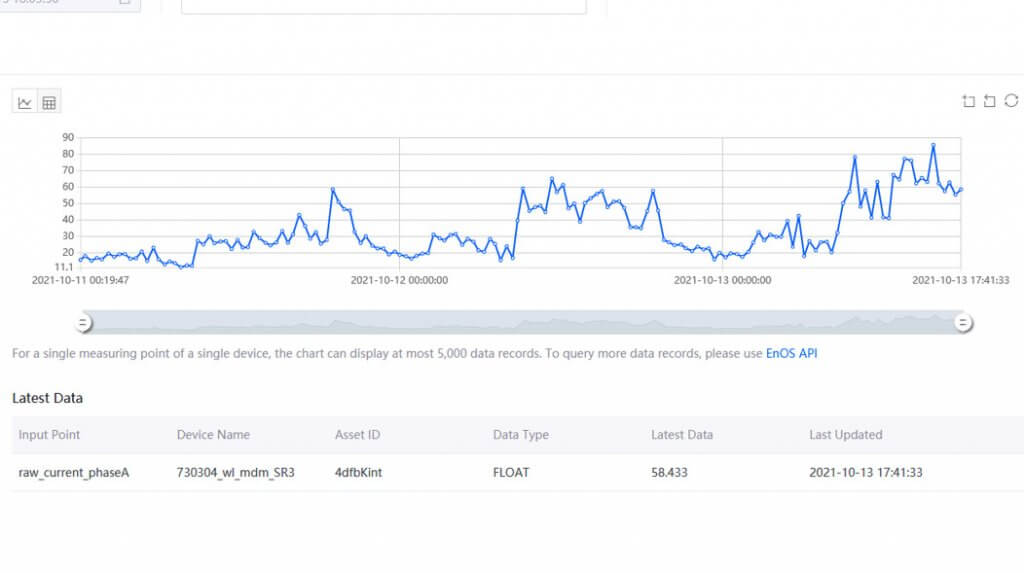Click the 11.1 y-axis minimum label
Image resolution: width=1024 pixels, height=573 pixels.
(64, 267)
